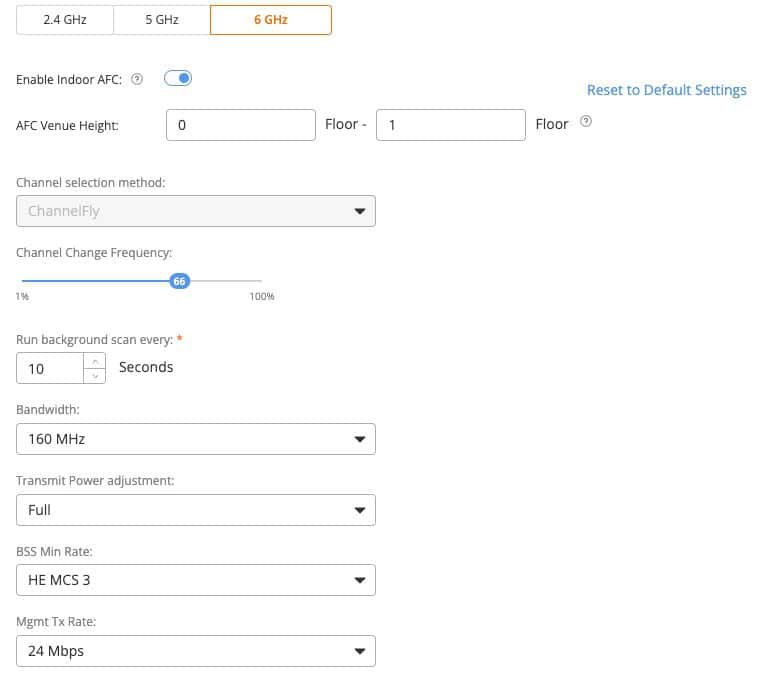Switch to the 2.4 GHz tab
The height and width of the screenshot is (677, 758).
point(65,20)
